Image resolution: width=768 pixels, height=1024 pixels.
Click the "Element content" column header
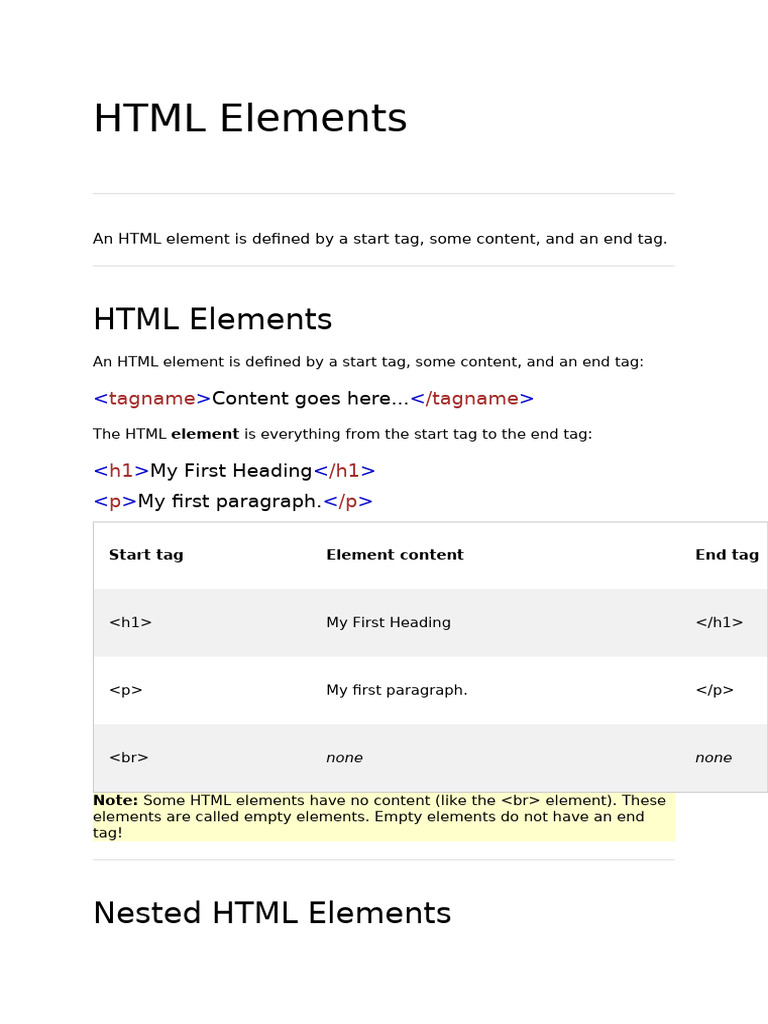pos(395,555)
